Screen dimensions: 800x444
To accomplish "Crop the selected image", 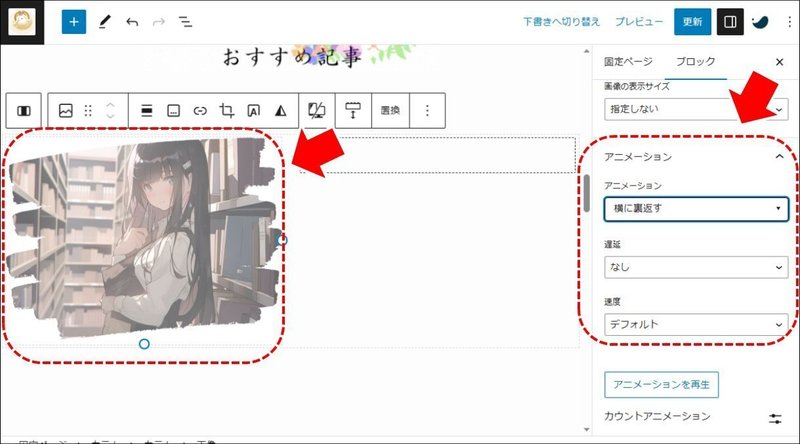I will click(227, 111).
